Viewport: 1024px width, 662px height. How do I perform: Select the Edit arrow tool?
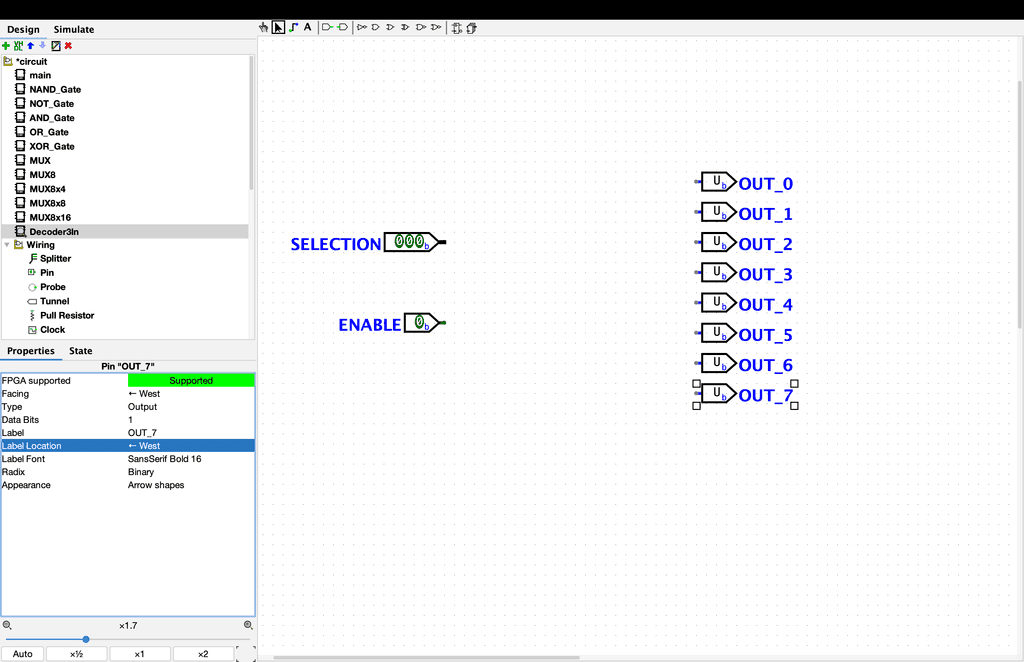click(x=278, y=27)
